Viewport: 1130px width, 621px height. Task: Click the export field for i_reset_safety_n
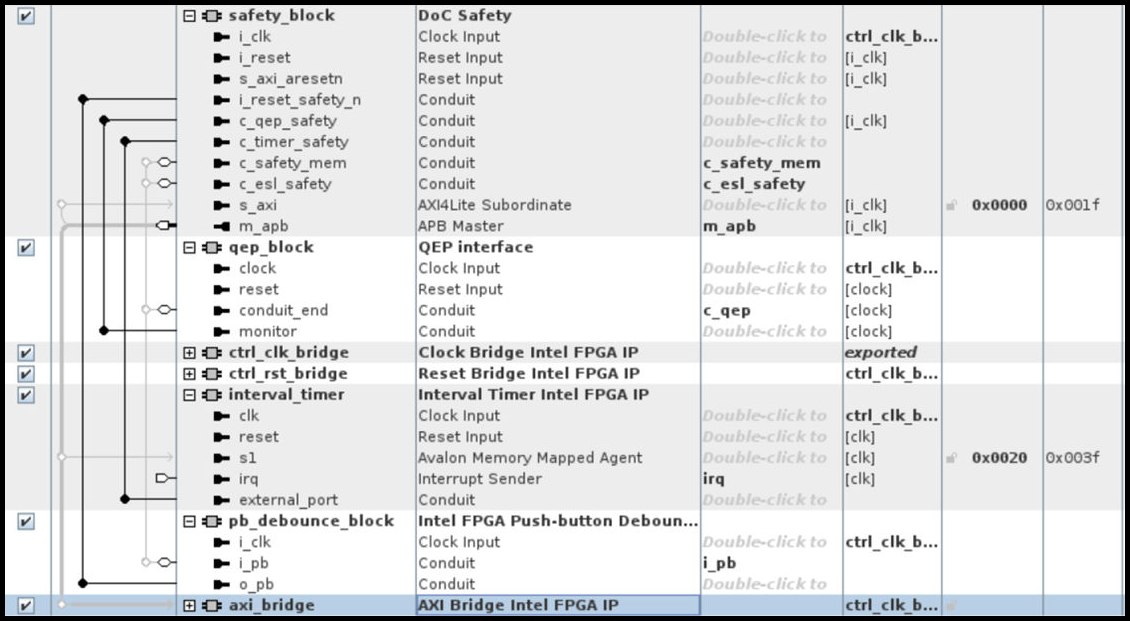tap(764, 100)
